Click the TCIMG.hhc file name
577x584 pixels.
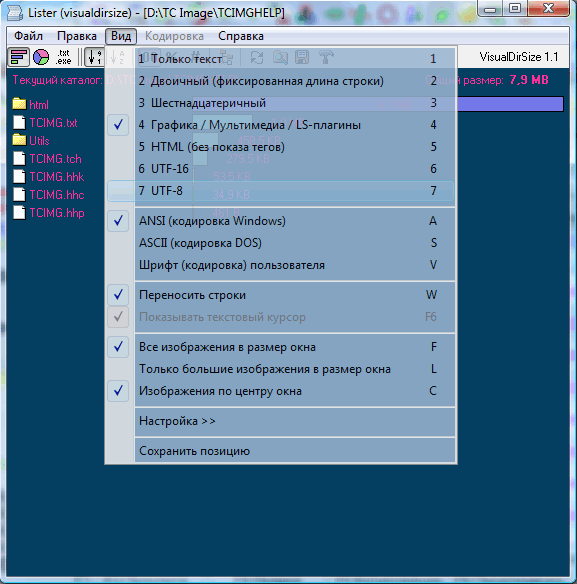coord(57,195)
